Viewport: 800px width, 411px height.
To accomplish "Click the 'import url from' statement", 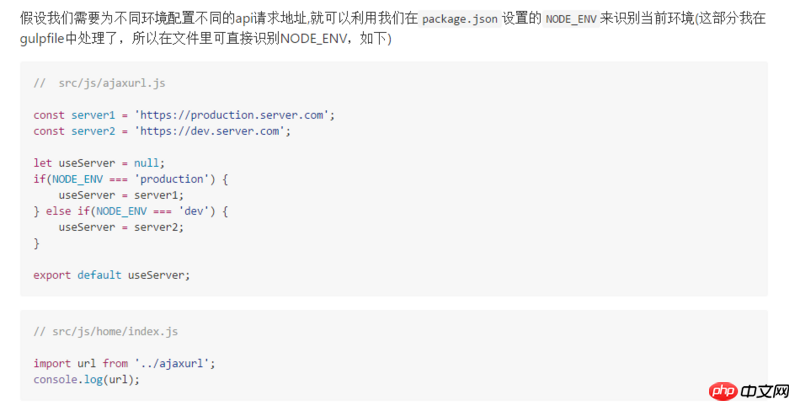I will click(x=80, y=363).
